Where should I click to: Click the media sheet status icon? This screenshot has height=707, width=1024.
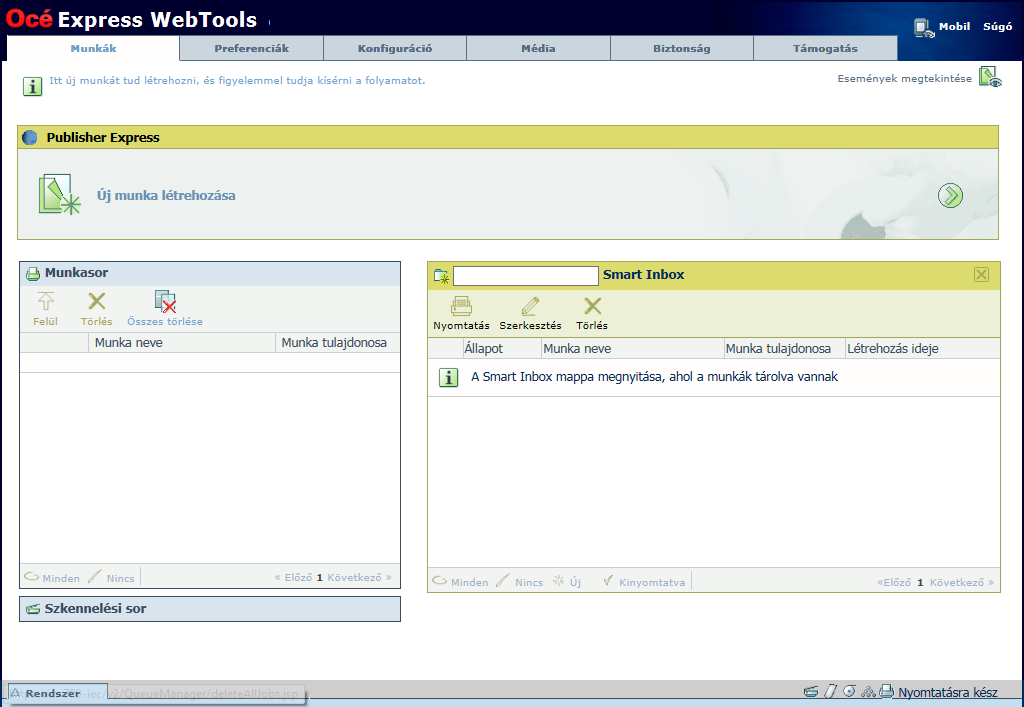coord(830,691)
